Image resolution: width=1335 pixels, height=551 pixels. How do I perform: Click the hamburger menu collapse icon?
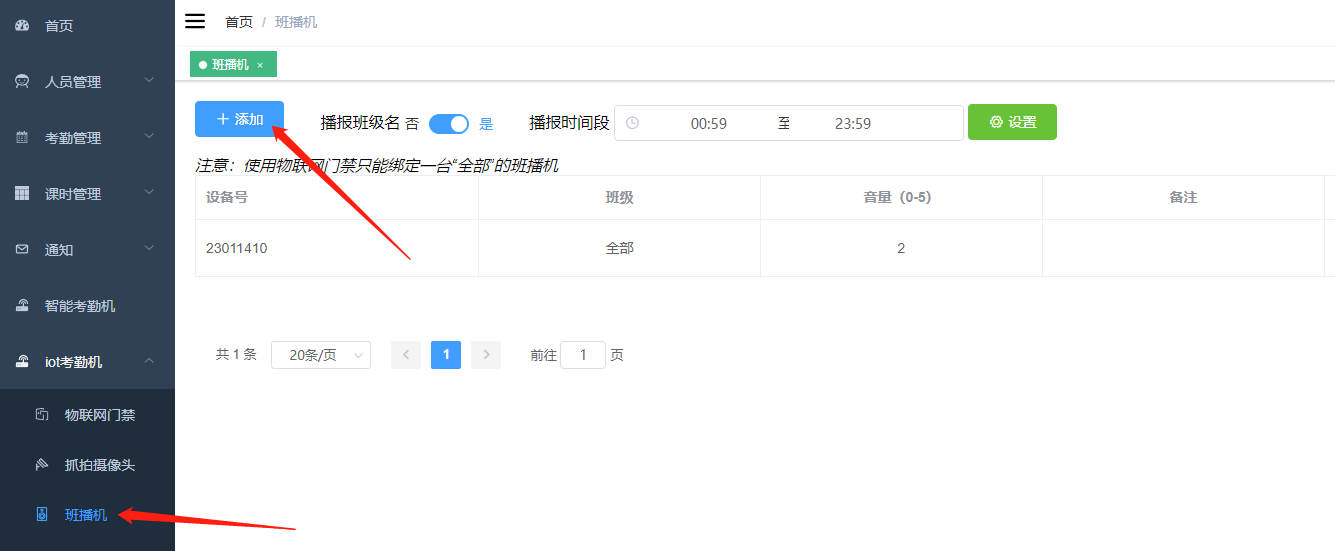(195, 21)
